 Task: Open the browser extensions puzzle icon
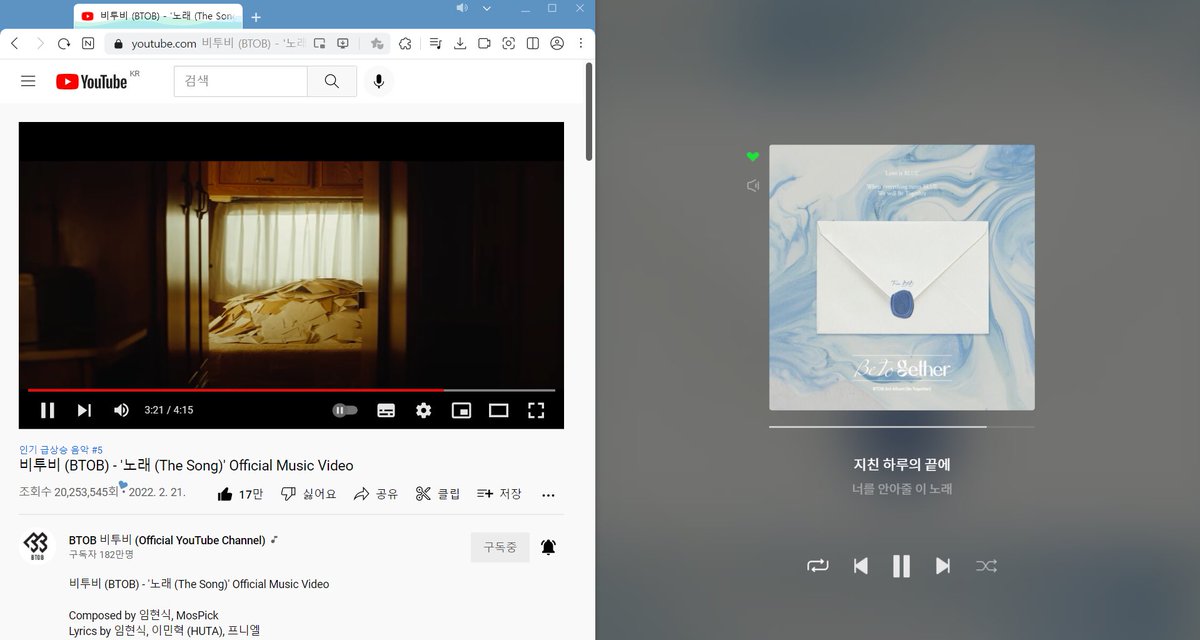[x=405, y=44]
